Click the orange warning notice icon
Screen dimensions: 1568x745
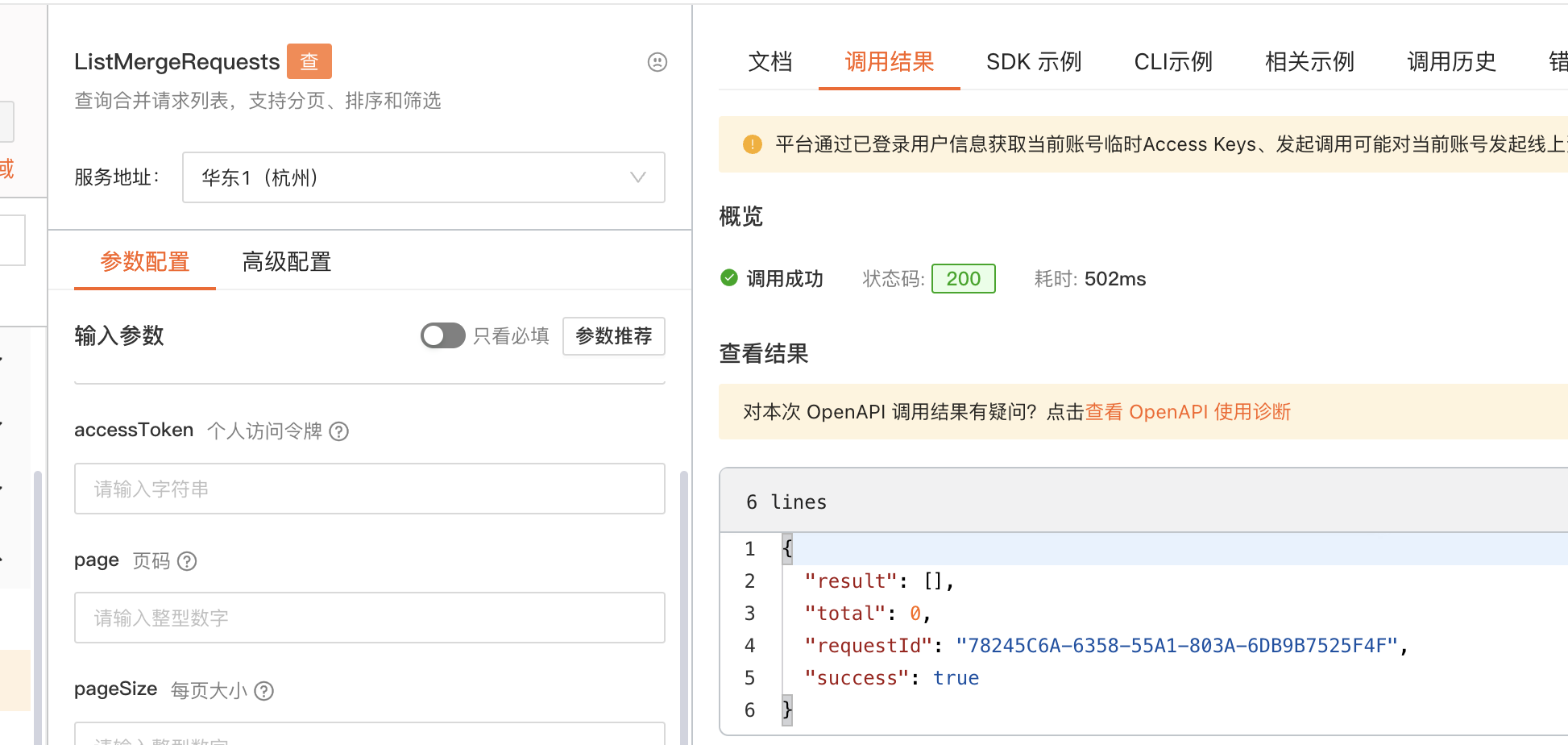(752, 144)
